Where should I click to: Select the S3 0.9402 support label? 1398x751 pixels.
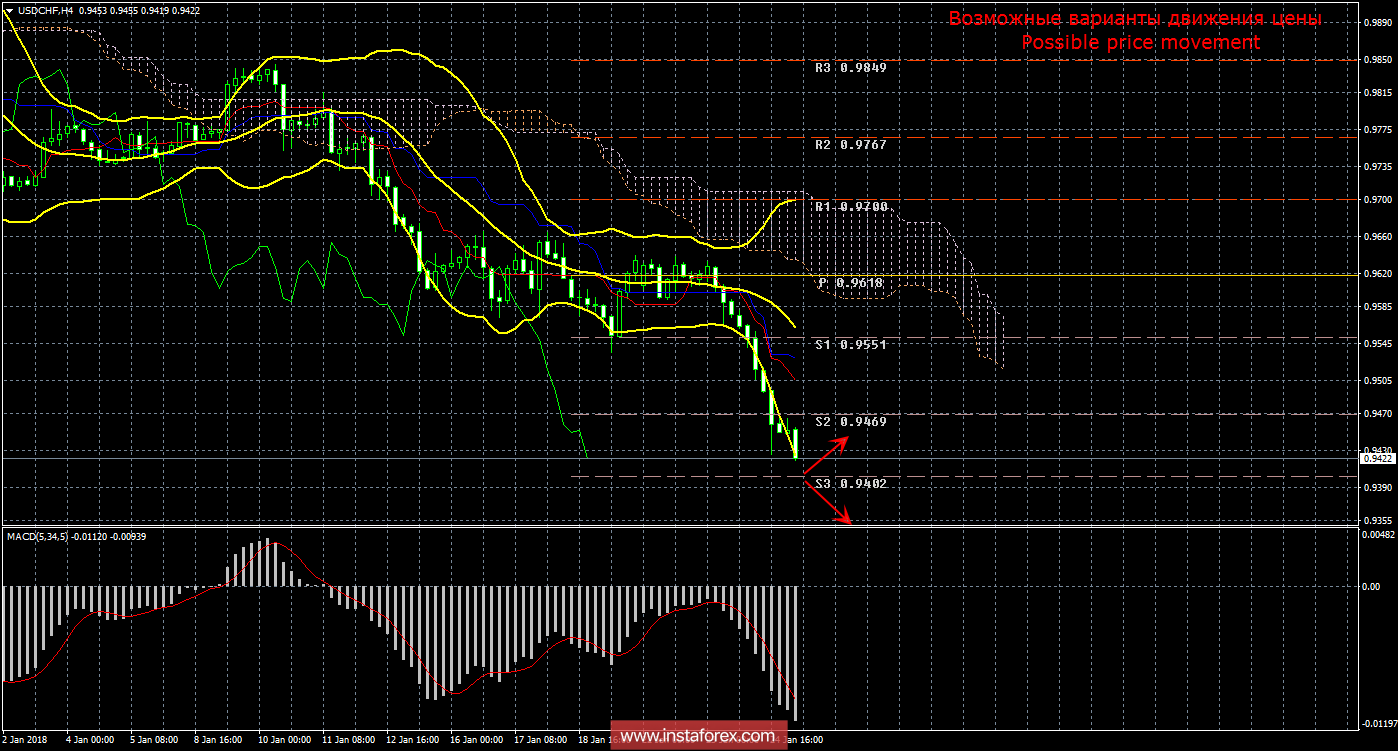pyautogui.click(x=850, y=484)
